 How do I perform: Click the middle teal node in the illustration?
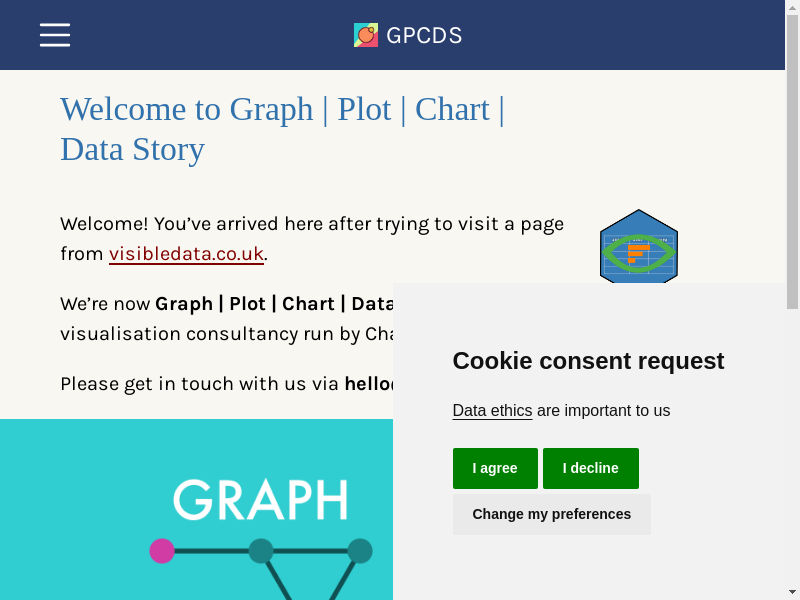(x=261, y=551)
